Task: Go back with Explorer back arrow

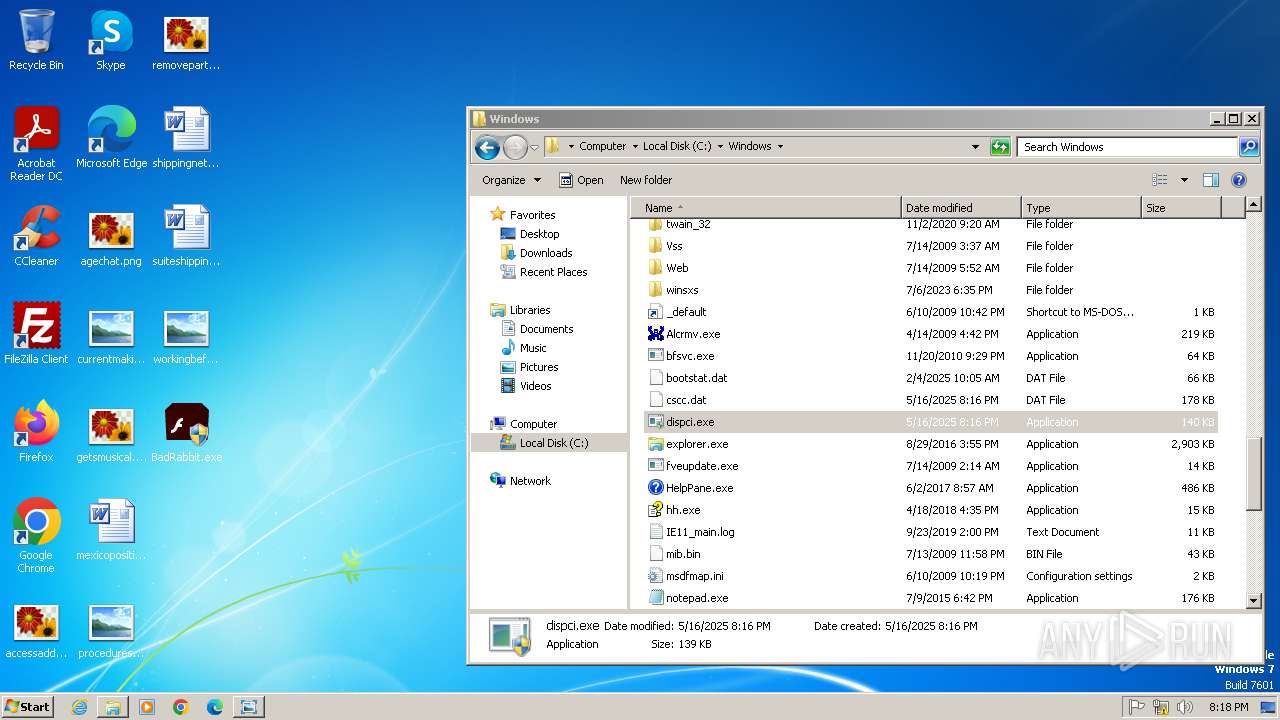Action: click(487, 147)
